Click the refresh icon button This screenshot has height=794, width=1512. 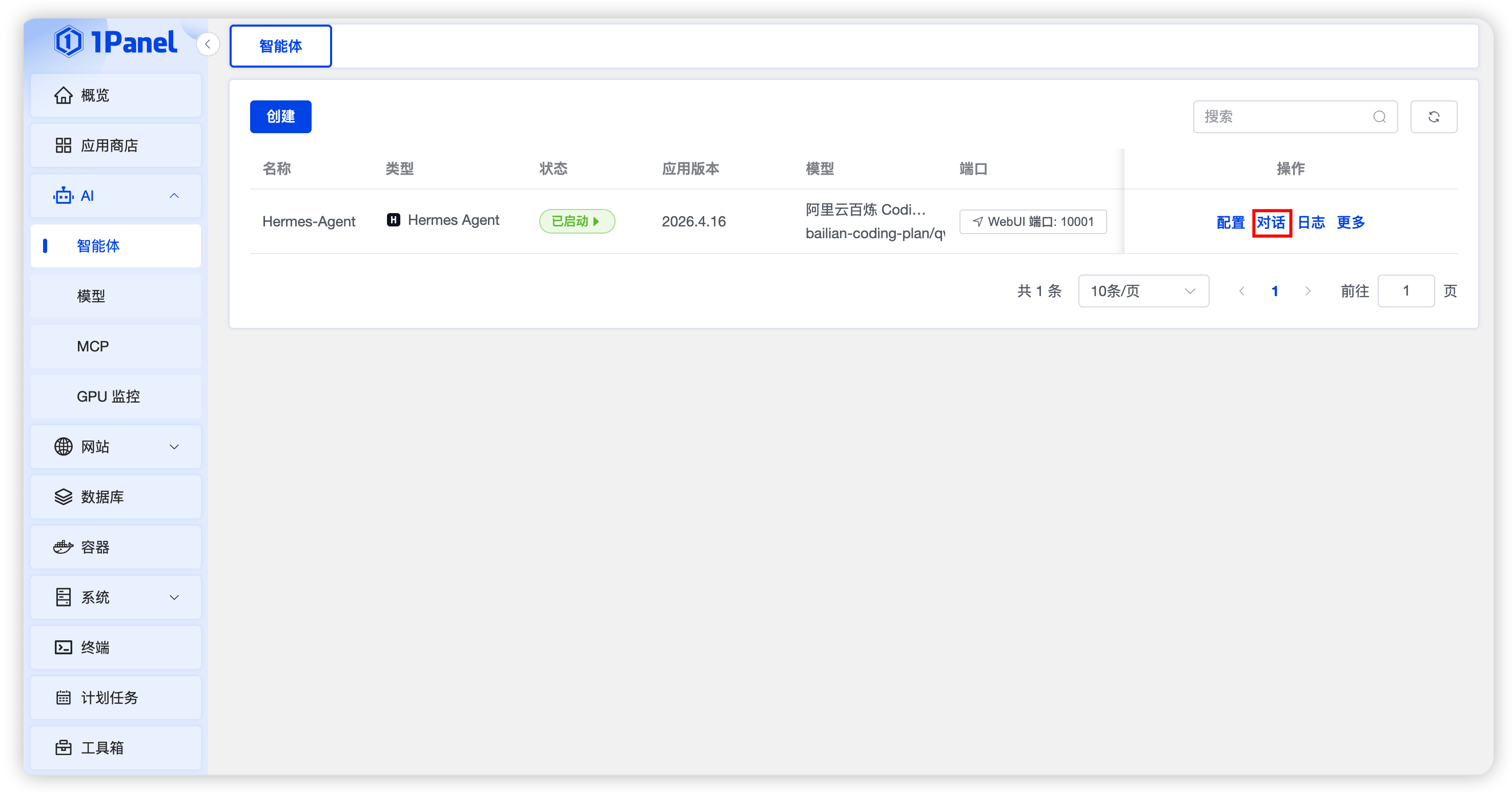click(1434, 117)
